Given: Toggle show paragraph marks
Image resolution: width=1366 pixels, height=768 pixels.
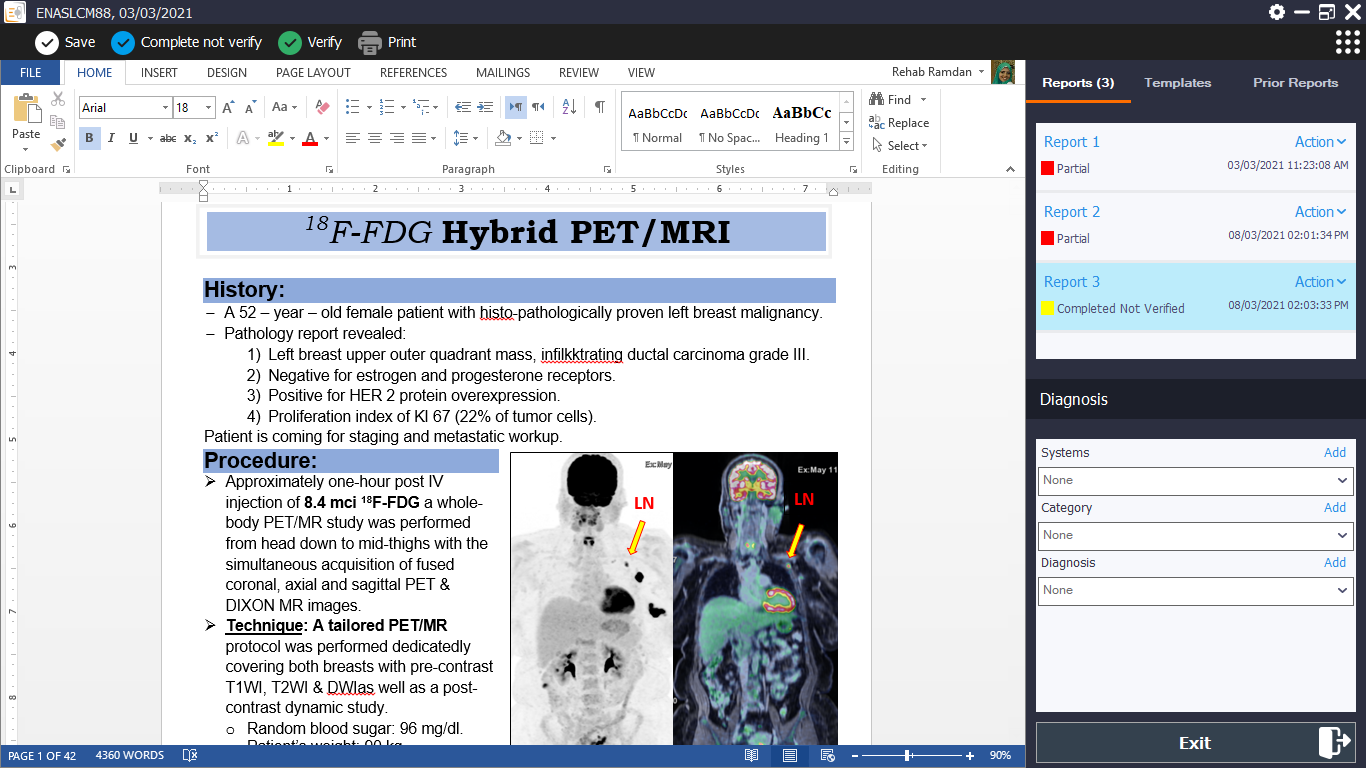Looking at the screenshot, I should (599, 107).
